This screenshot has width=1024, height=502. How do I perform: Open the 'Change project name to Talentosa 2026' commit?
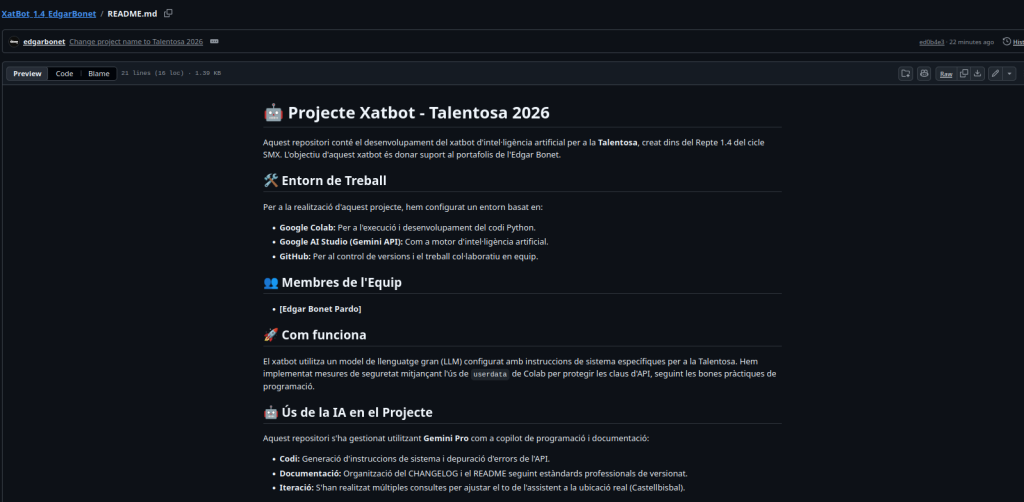coord(136,42)
